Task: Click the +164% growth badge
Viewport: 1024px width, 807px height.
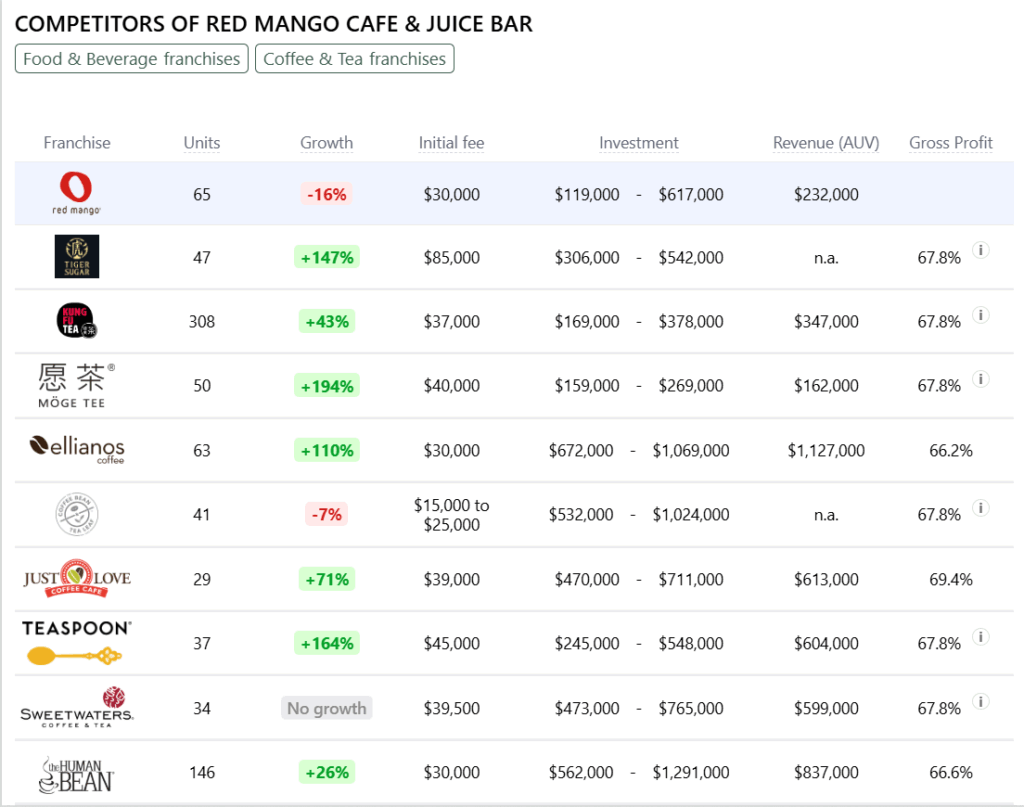Action: [327, 643]
